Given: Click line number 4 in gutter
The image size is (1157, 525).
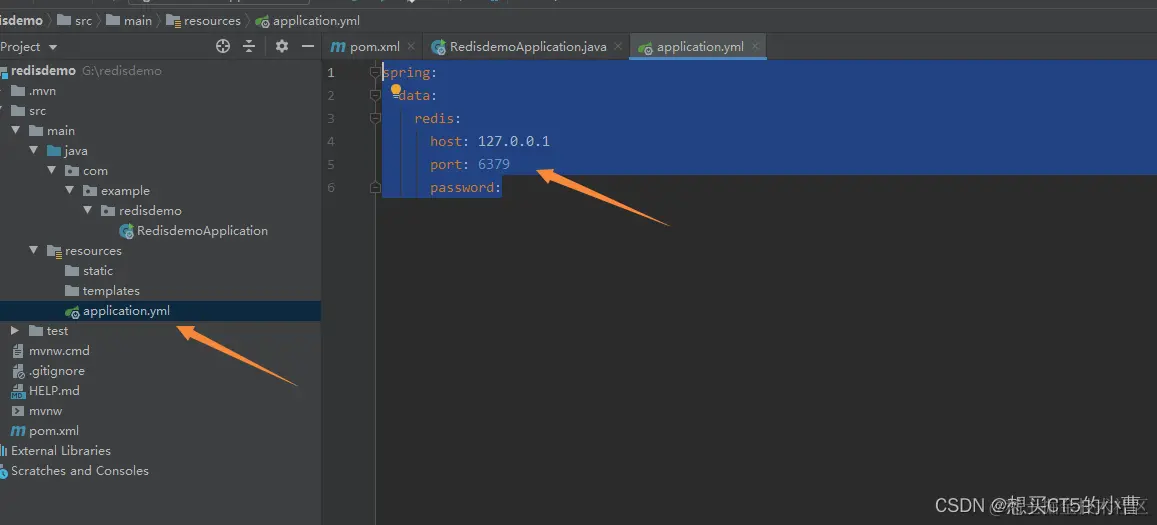Looking at the screenshot, I should [331, 141].
